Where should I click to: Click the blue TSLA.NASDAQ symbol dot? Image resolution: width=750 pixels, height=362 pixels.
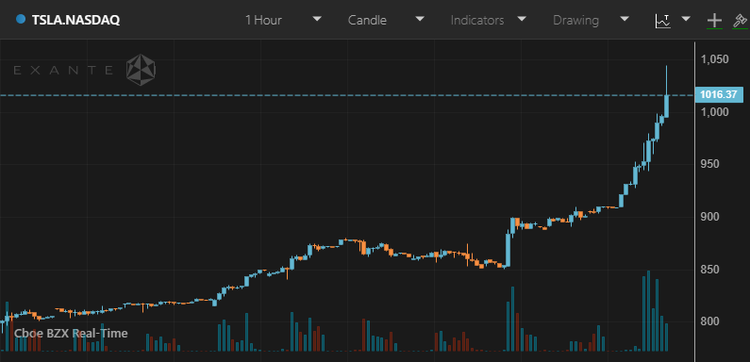(x=21, y=19)
